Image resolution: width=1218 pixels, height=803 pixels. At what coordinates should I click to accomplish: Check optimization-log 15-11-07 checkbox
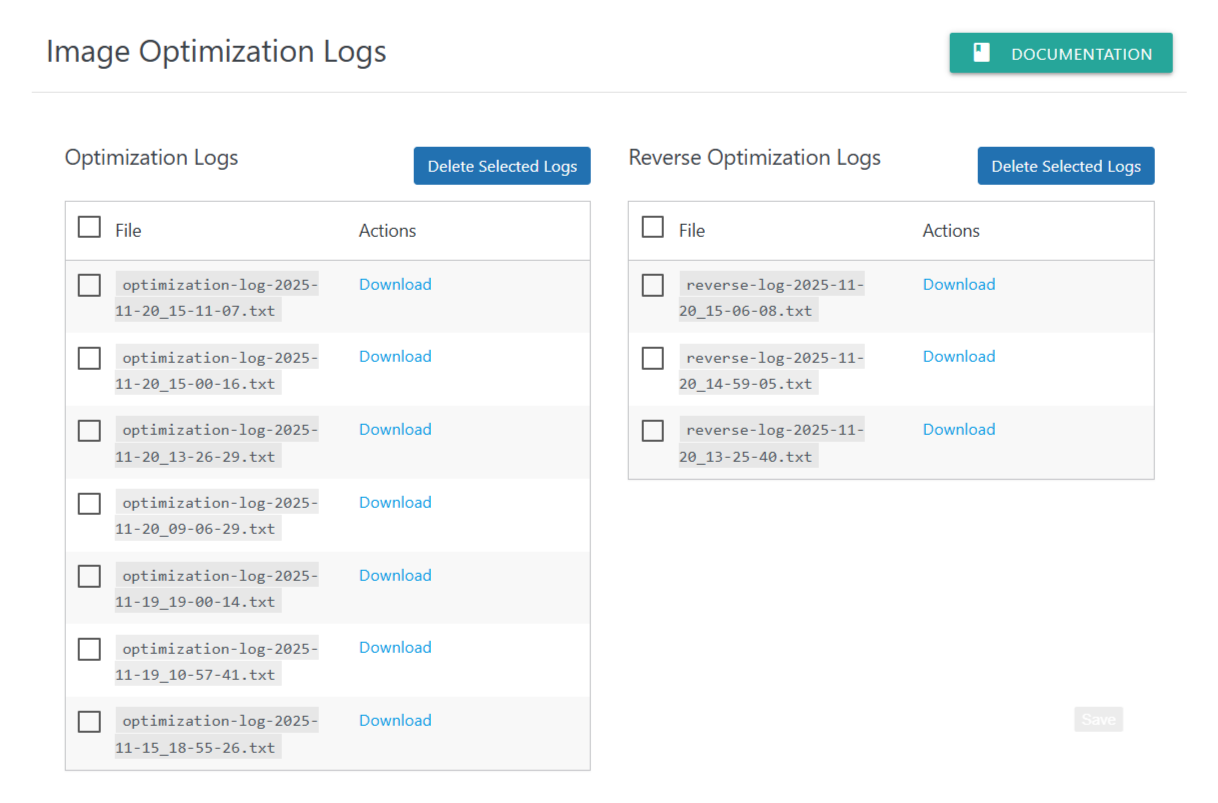coord(89,286)
